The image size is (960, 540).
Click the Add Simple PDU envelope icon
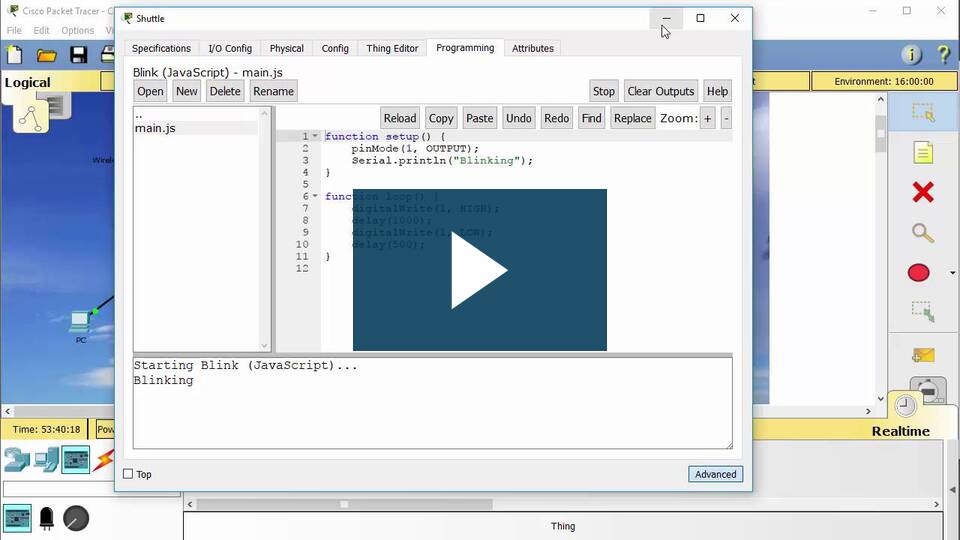923,355
